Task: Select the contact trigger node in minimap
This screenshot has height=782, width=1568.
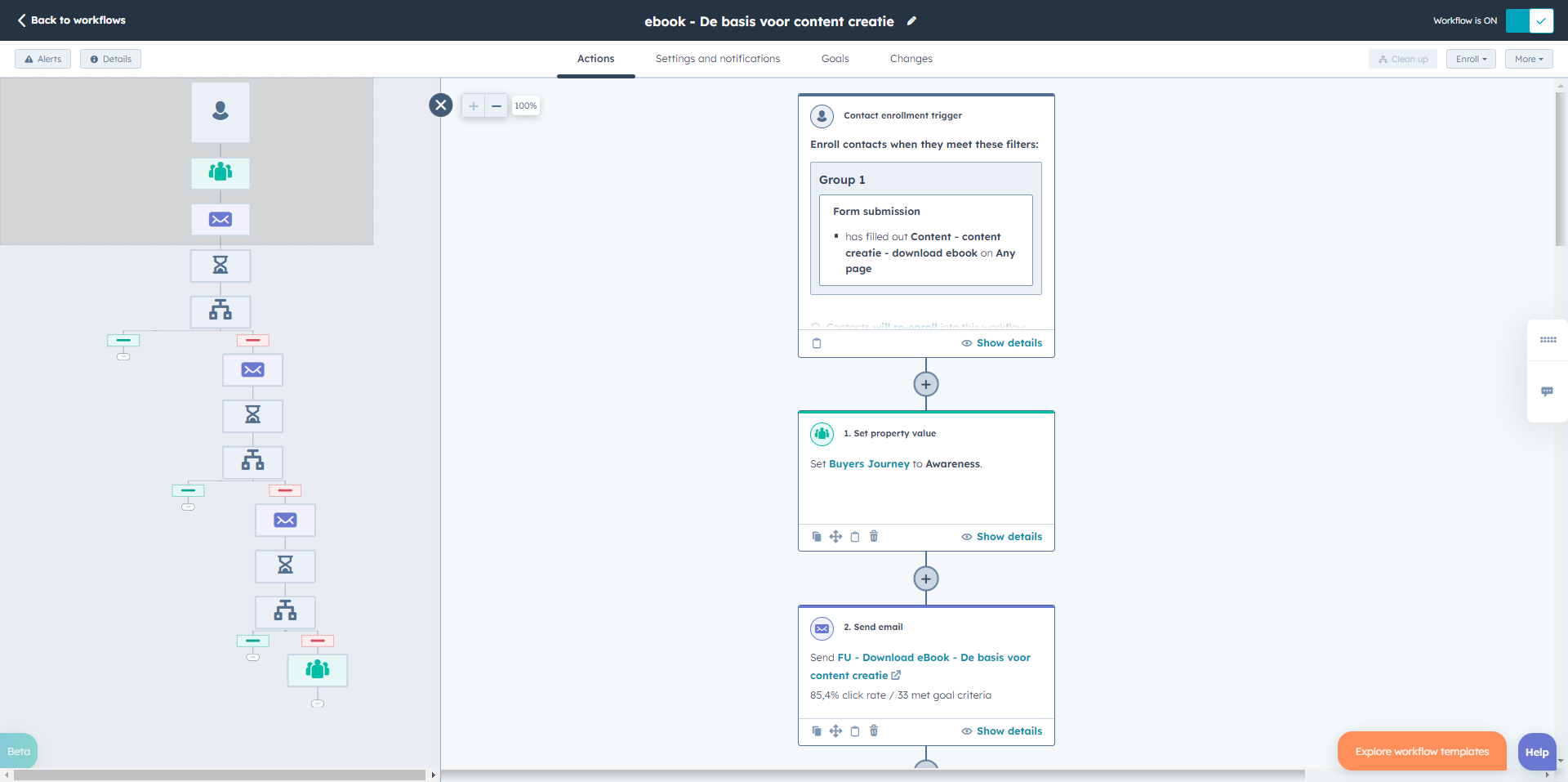Action: tap(220, 112)
